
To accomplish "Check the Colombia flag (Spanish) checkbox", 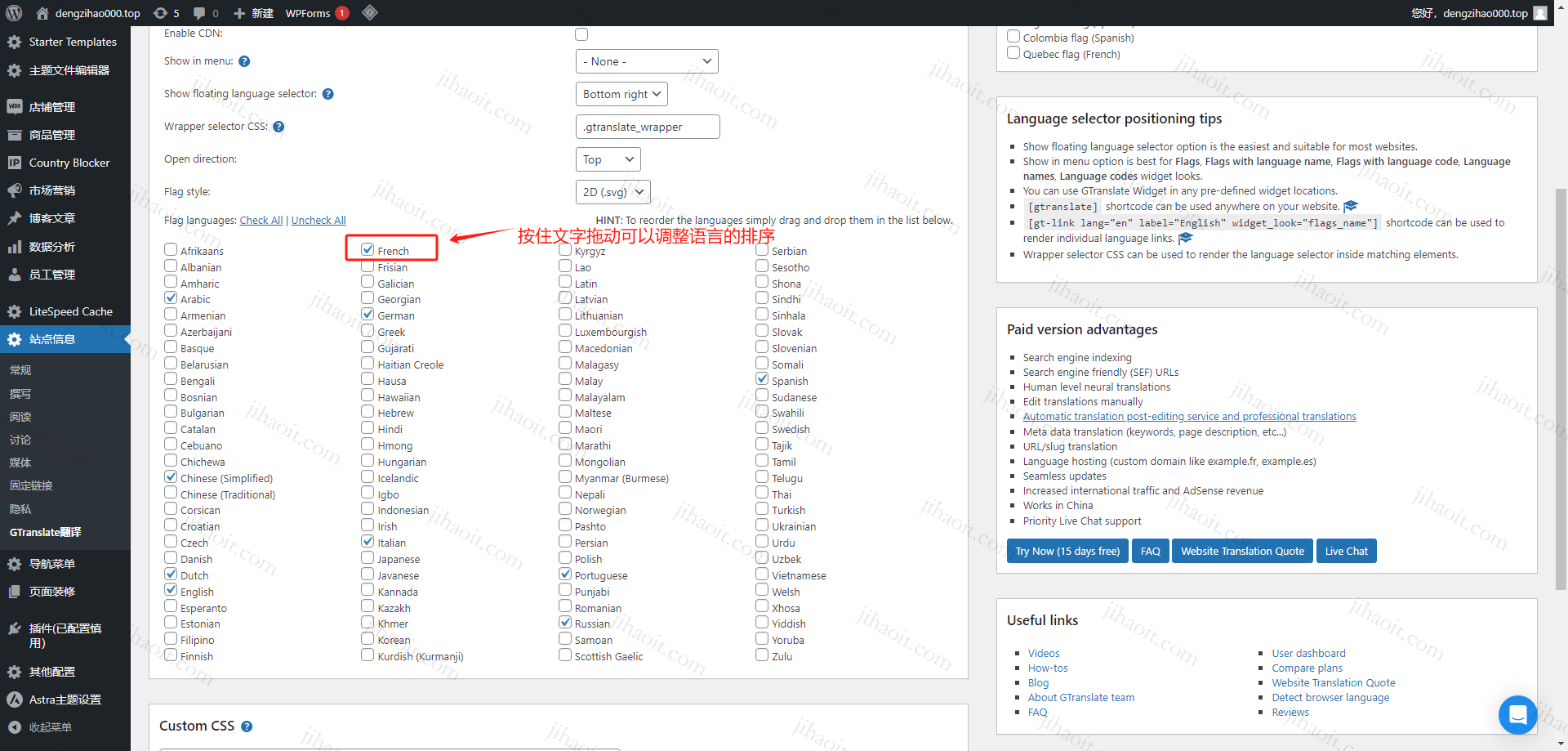I will click(1013, 37).
